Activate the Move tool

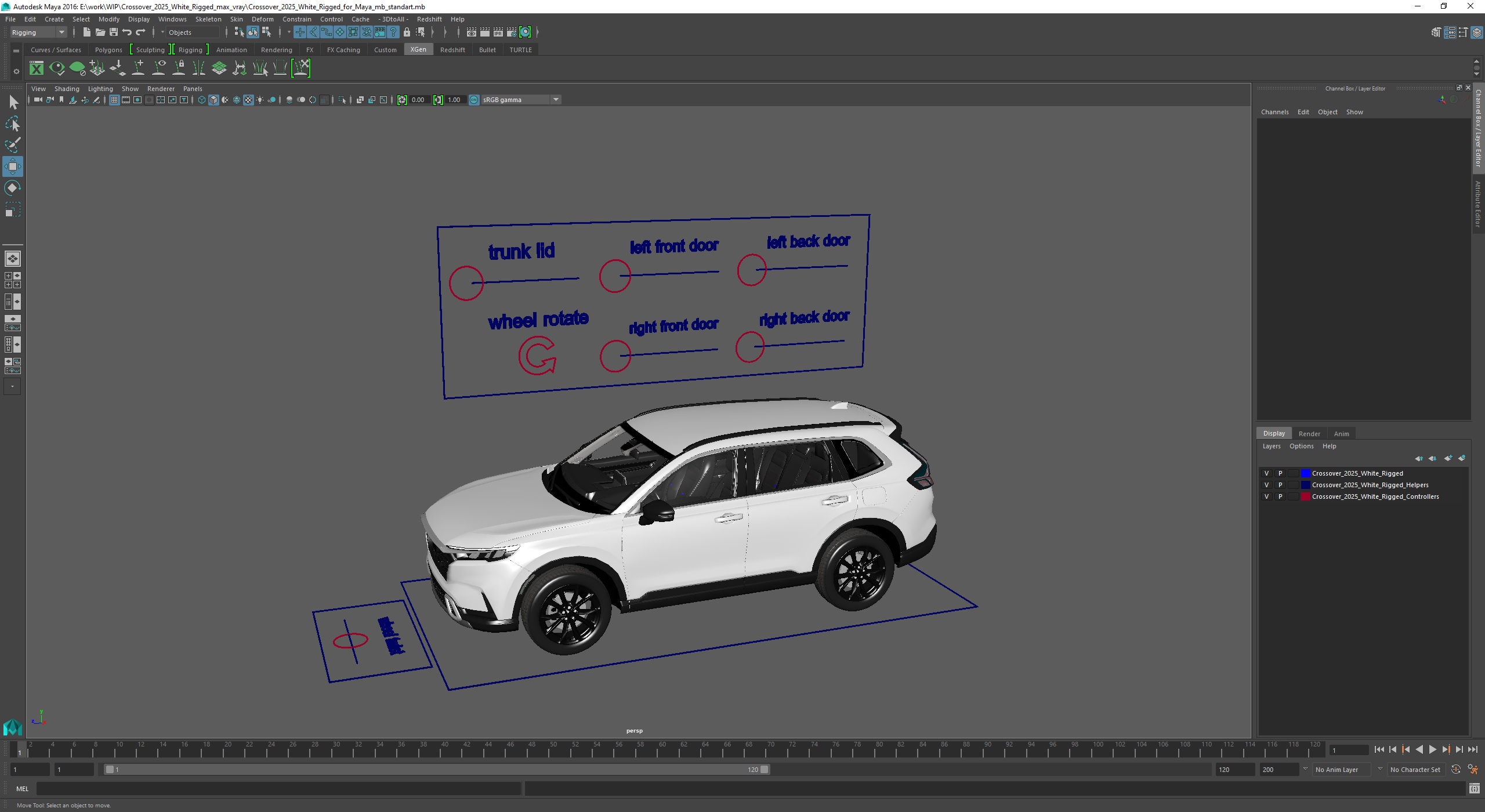tap(13, 166)
